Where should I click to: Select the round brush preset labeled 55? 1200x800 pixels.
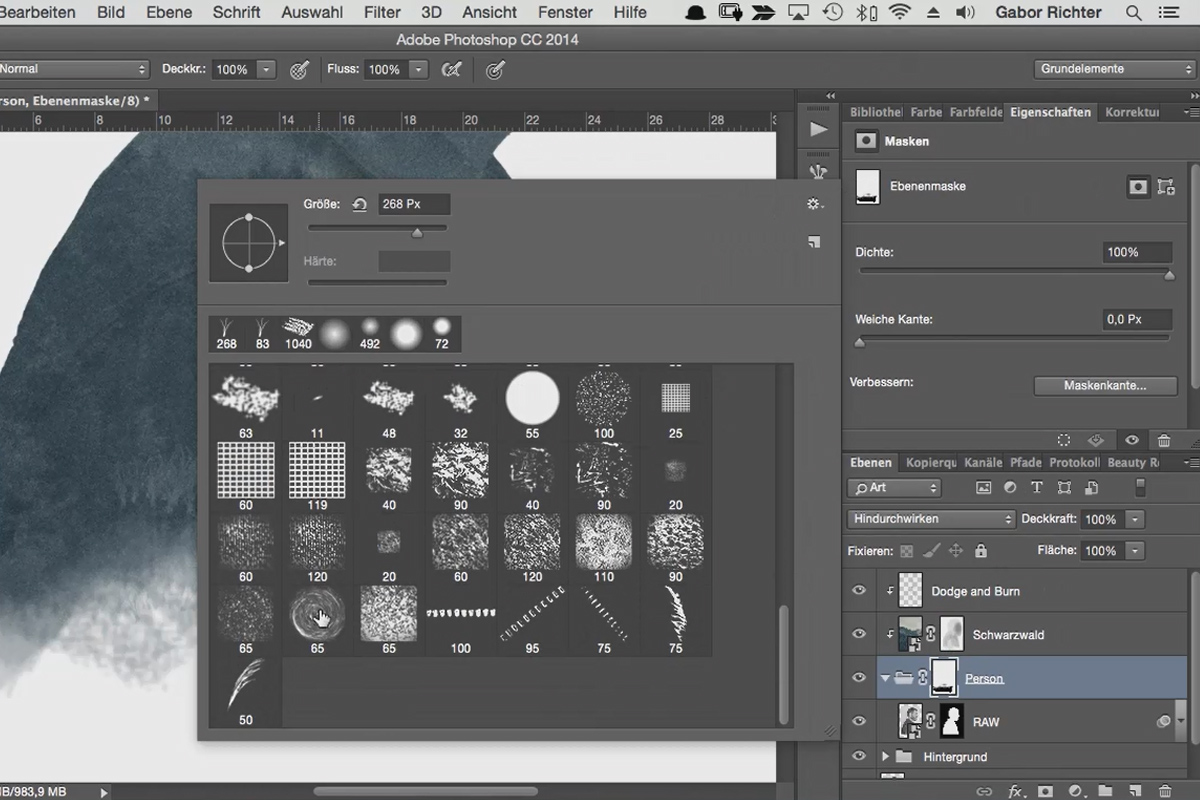[532, 398]
